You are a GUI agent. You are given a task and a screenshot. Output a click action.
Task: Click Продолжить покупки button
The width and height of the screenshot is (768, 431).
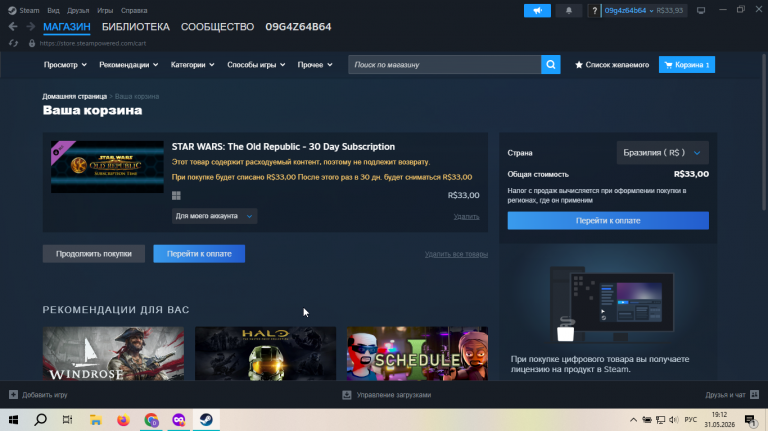(x=94, y=254)
